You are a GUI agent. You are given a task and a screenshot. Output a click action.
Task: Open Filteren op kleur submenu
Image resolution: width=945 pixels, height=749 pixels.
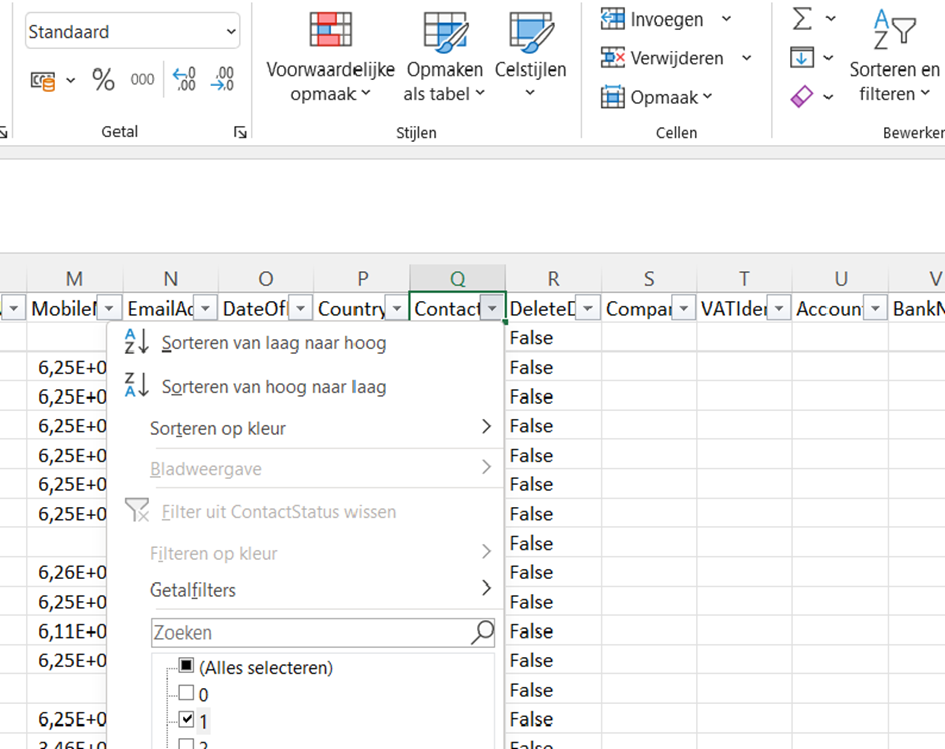click(306, 553)
